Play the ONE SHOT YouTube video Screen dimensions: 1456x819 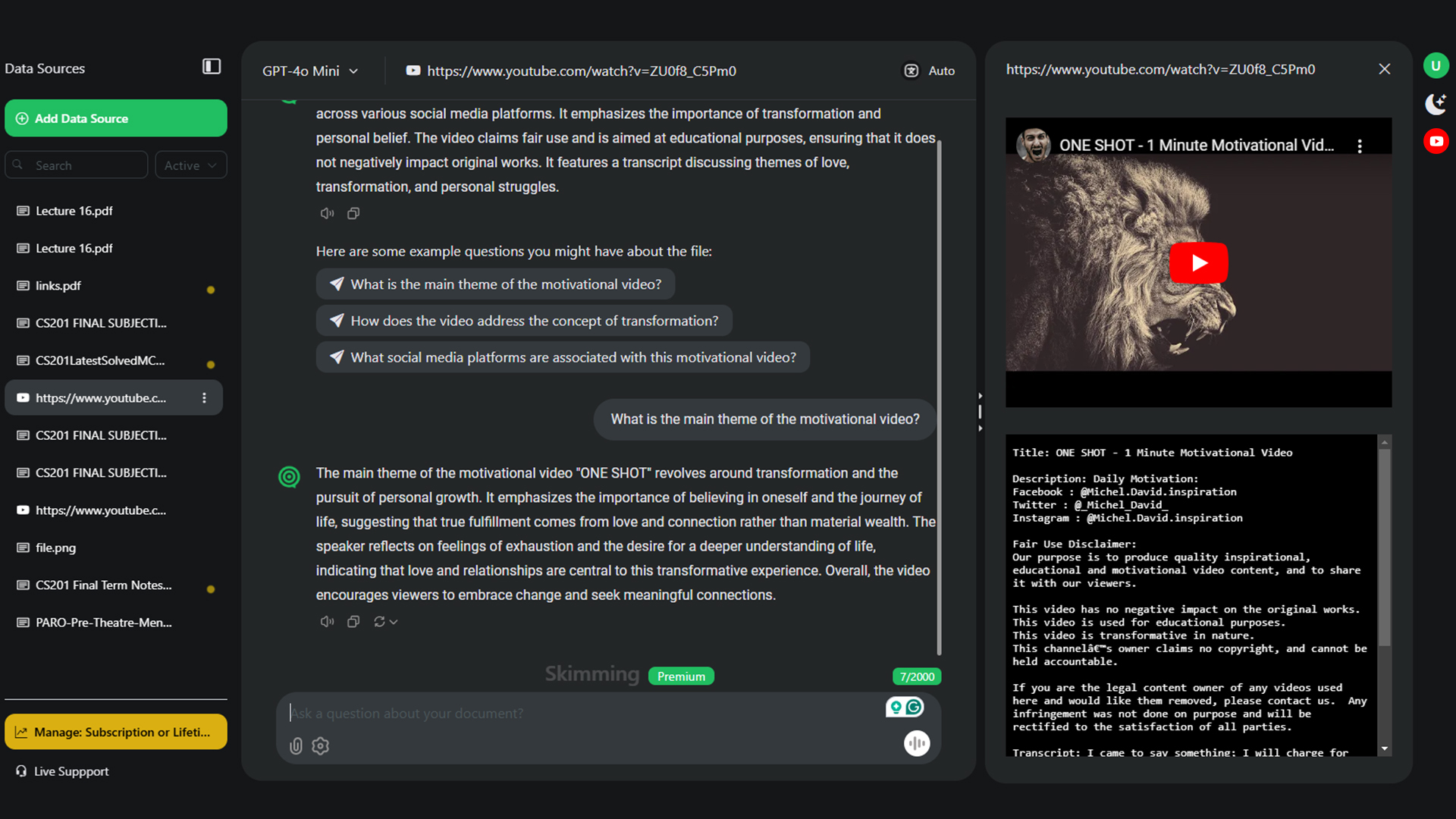tap(1198, 262)
